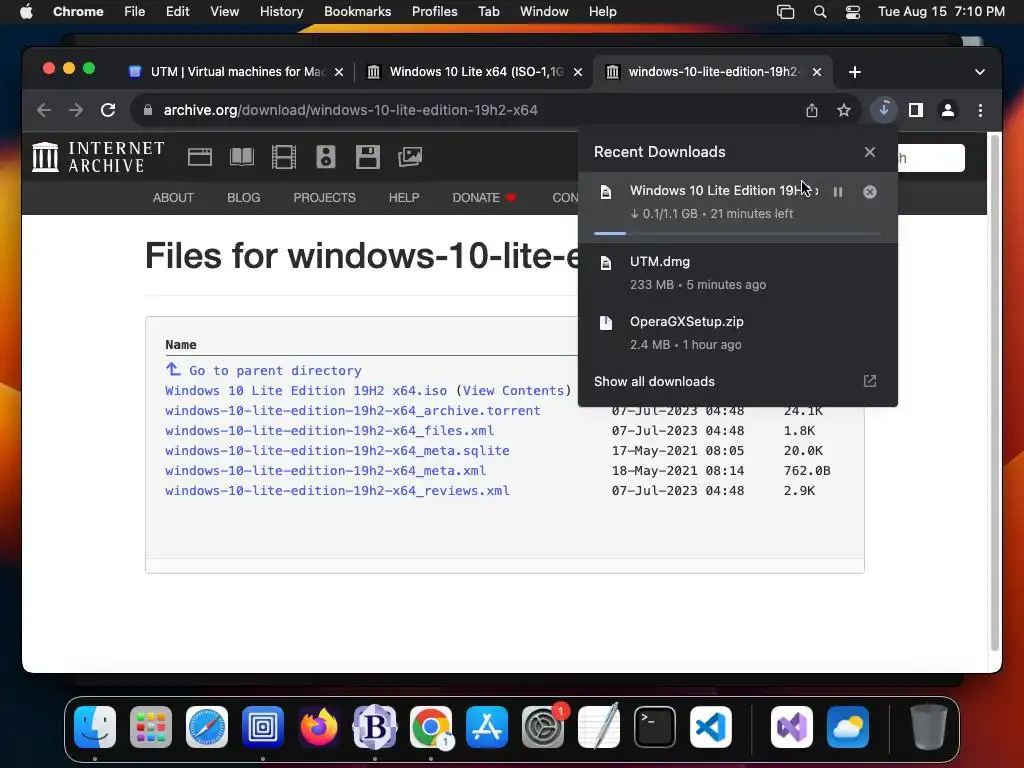Open the Audio speaker icon
1024x768 pixels.
click(325, 157)
